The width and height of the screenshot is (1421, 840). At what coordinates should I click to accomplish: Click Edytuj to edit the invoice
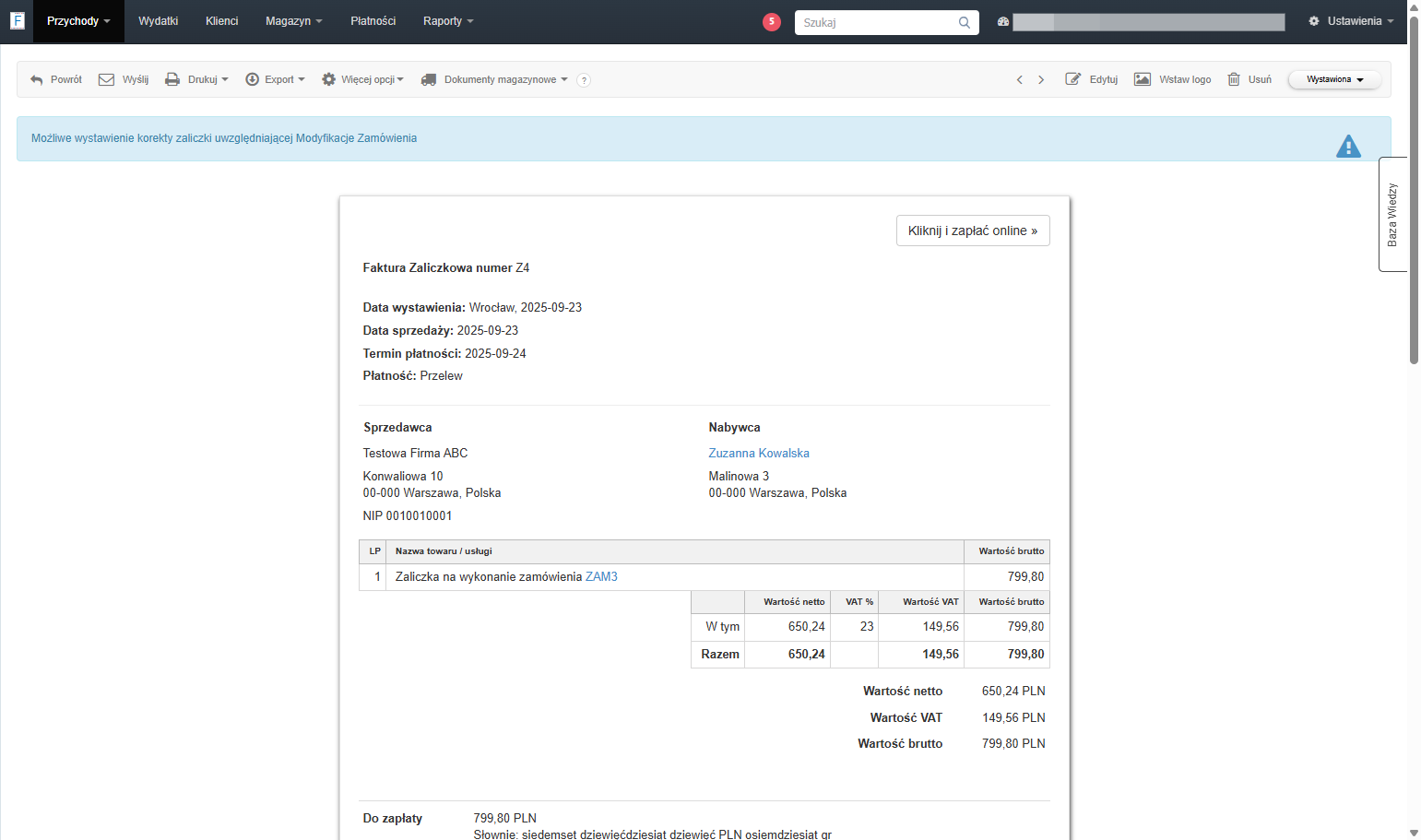[x=1092, y=80]
